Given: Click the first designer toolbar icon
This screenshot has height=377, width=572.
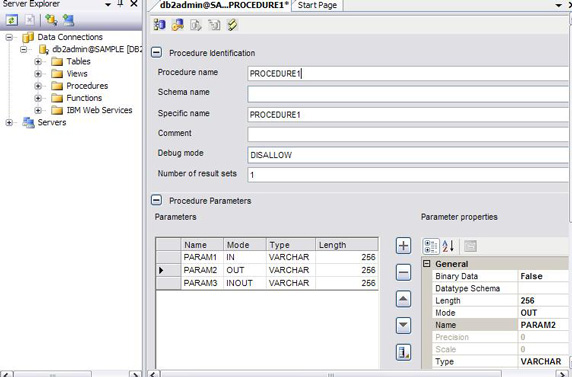Looking at the screenshot, I should pyautogui.click(x=159, y=25).
